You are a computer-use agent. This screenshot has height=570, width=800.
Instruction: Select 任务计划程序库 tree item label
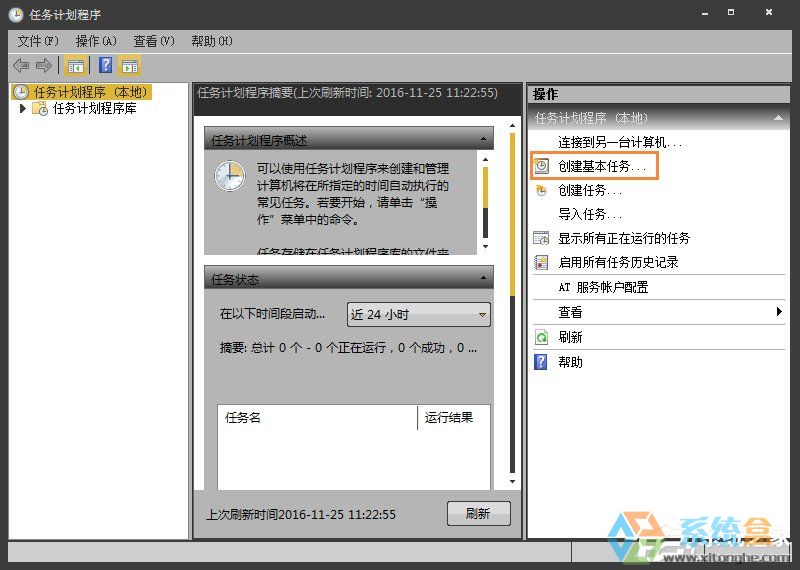pos(95,108)
